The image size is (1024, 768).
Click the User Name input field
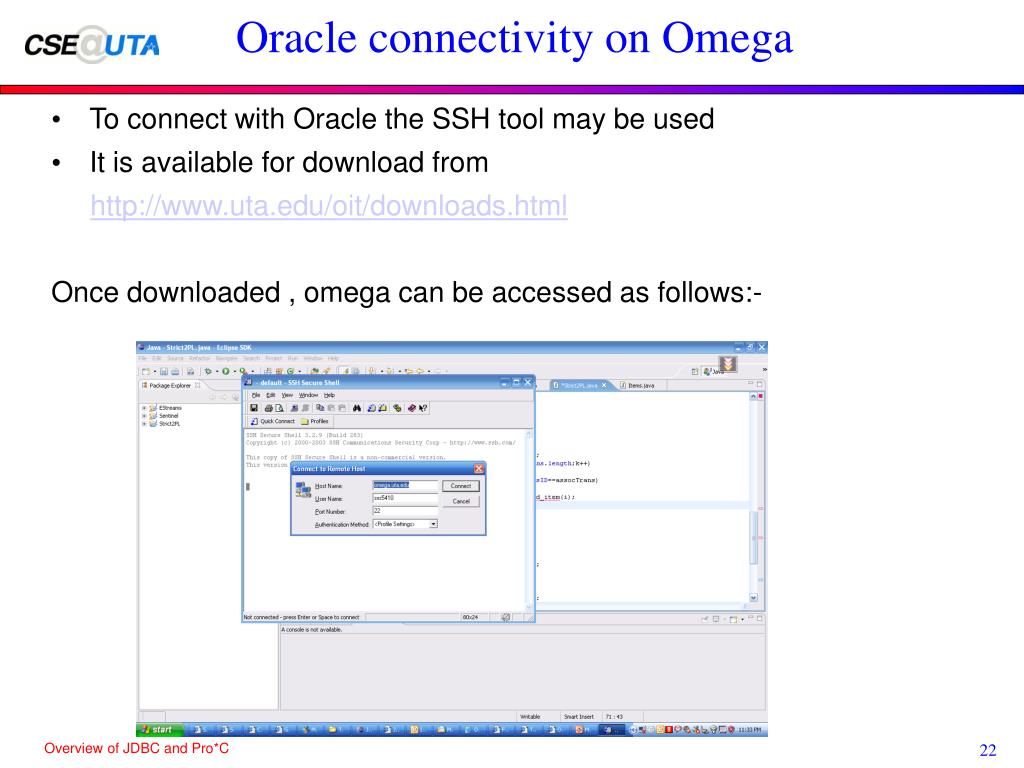[x=405, y=498]
